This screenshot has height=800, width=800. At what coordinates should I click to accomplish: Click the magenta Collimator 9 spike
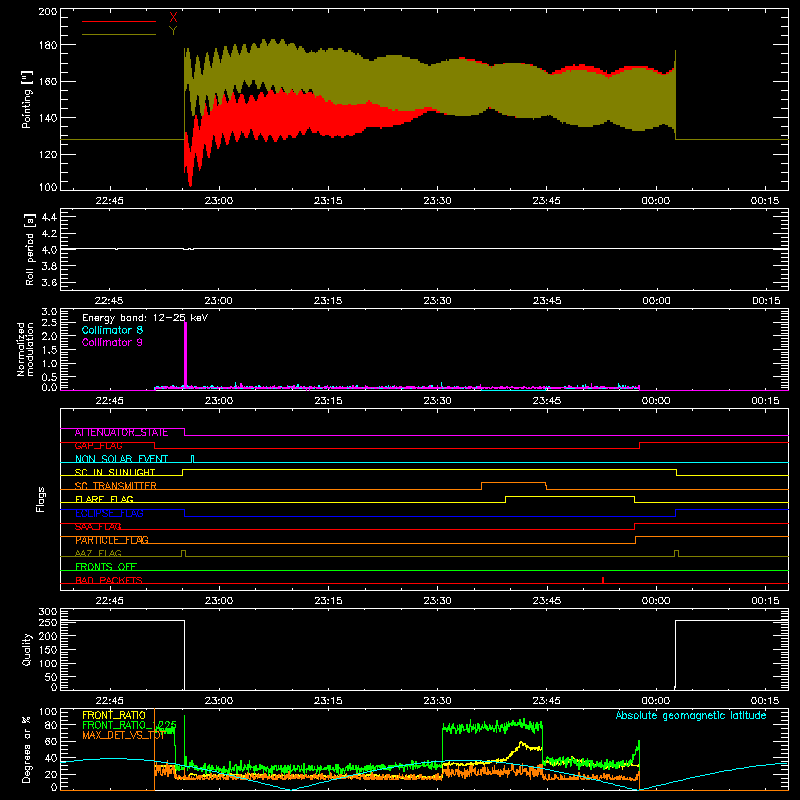(x=185, y=355)
